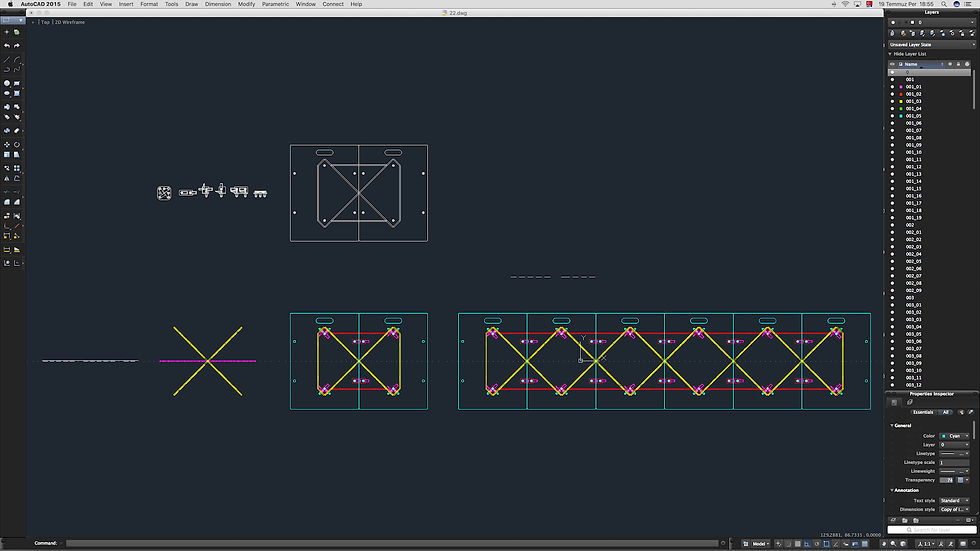This screenshot has height=551, width=980.
Task: Toggle visibility of layer 001_02
Action: [x=892, y=94]
